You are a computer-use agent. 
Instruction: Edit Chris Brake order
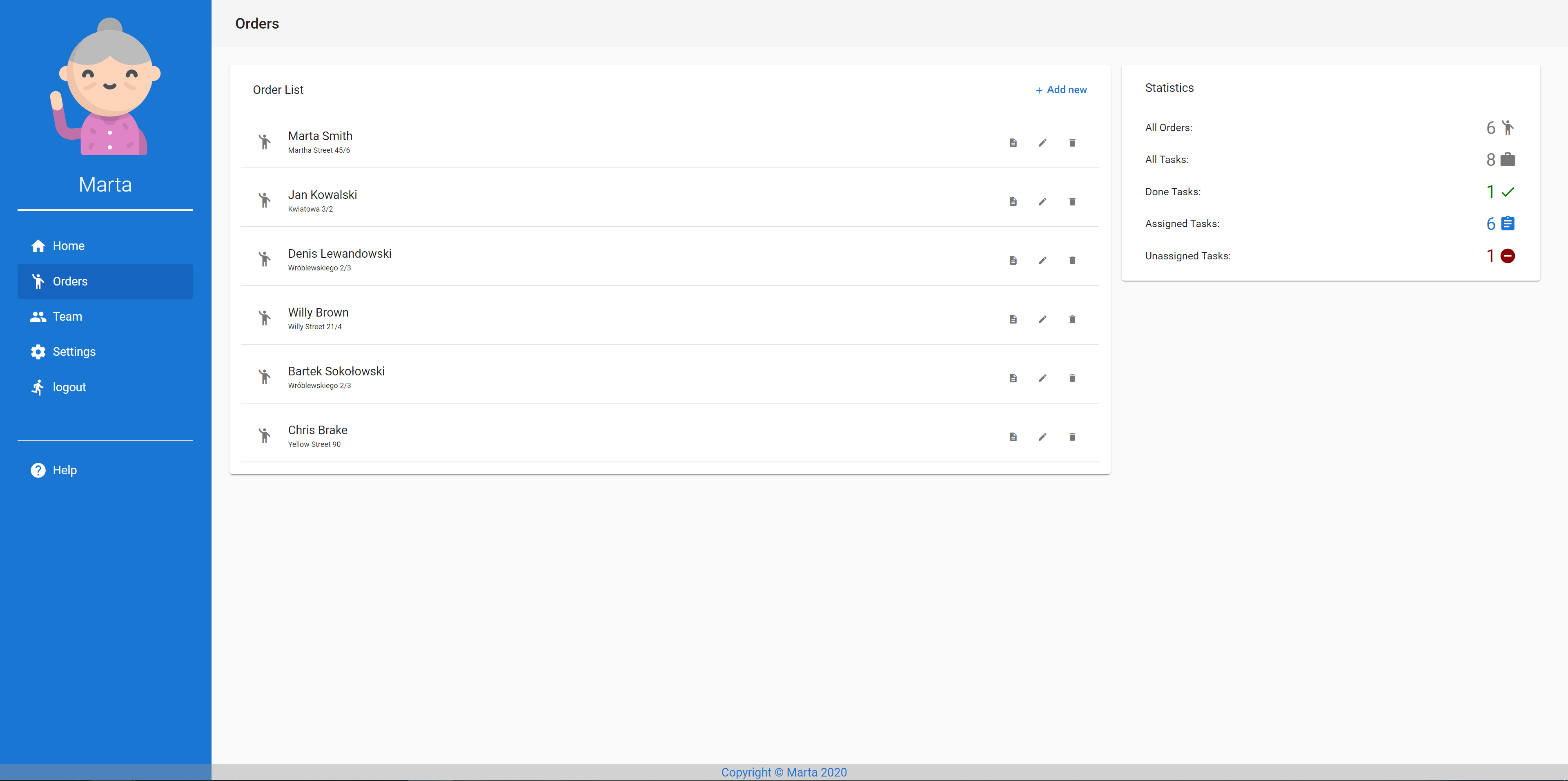(1042, 437)
